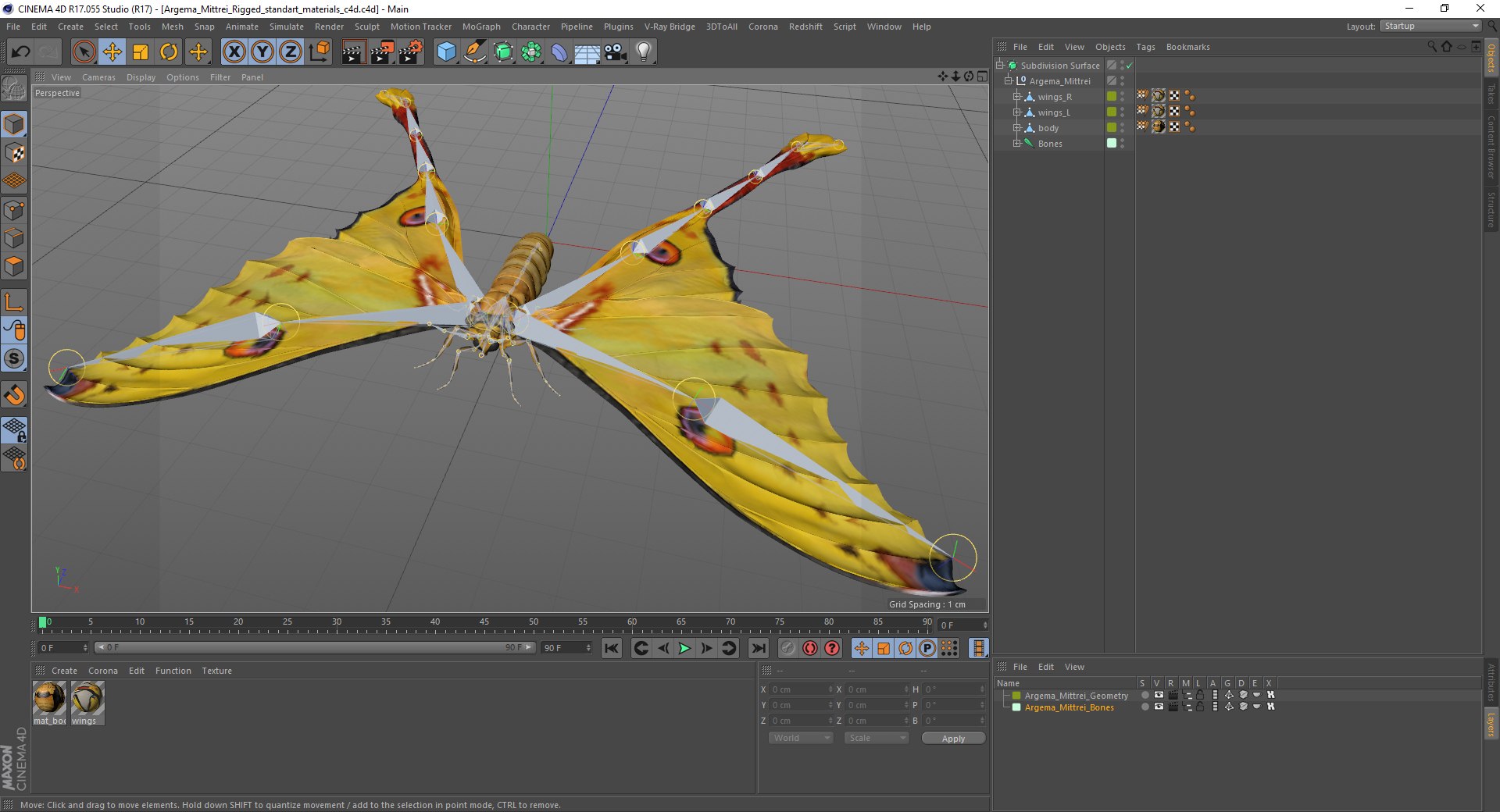The image size is (1500, 812).
Task: Open the MoGraph menu
Action: [x=481, y=27]
